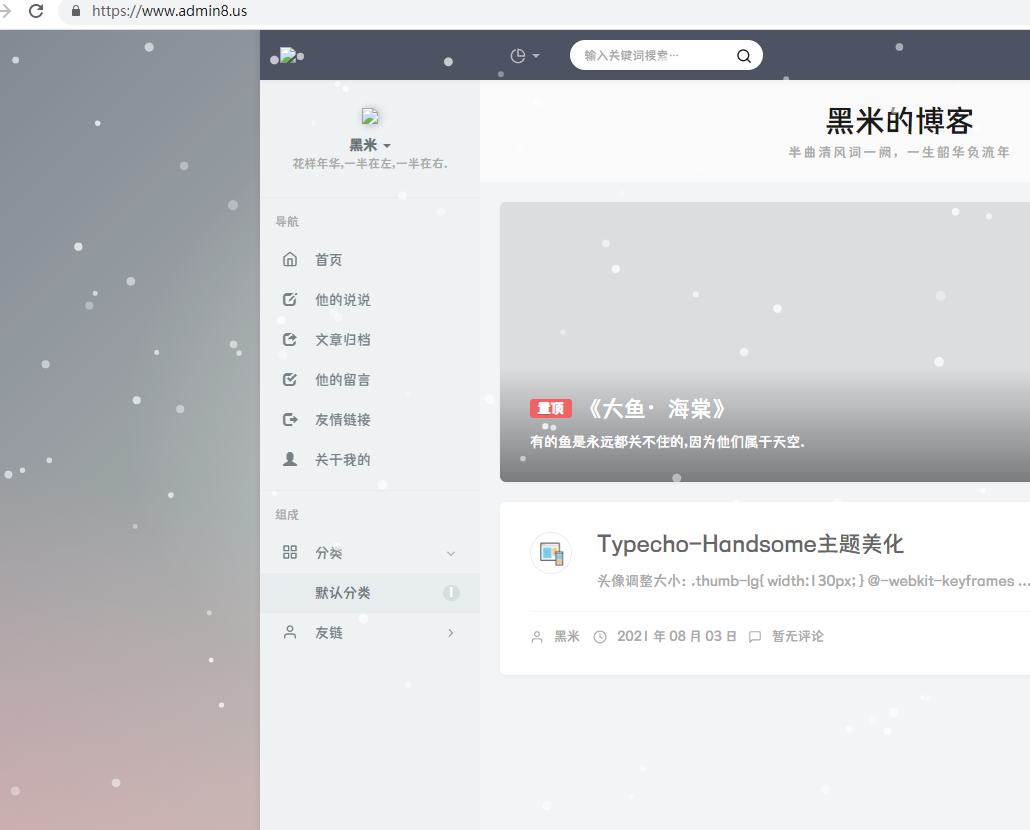Open the pinned 《大鱼· 海棠》 post
This screenshot has width=1030, height=830.
click(655, 409)
